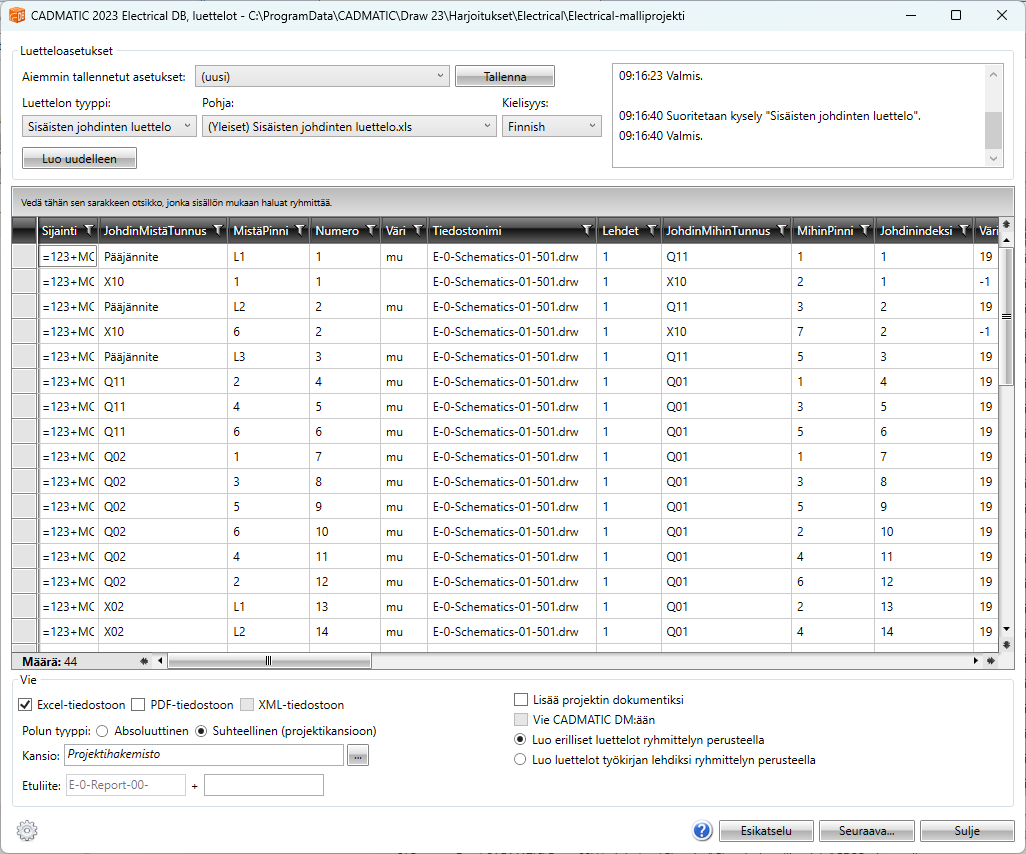The image size is (1026, 854).
Task: Click the browse folder button next to Kansio
Action: pyautogui.click(x=358, y=757)
